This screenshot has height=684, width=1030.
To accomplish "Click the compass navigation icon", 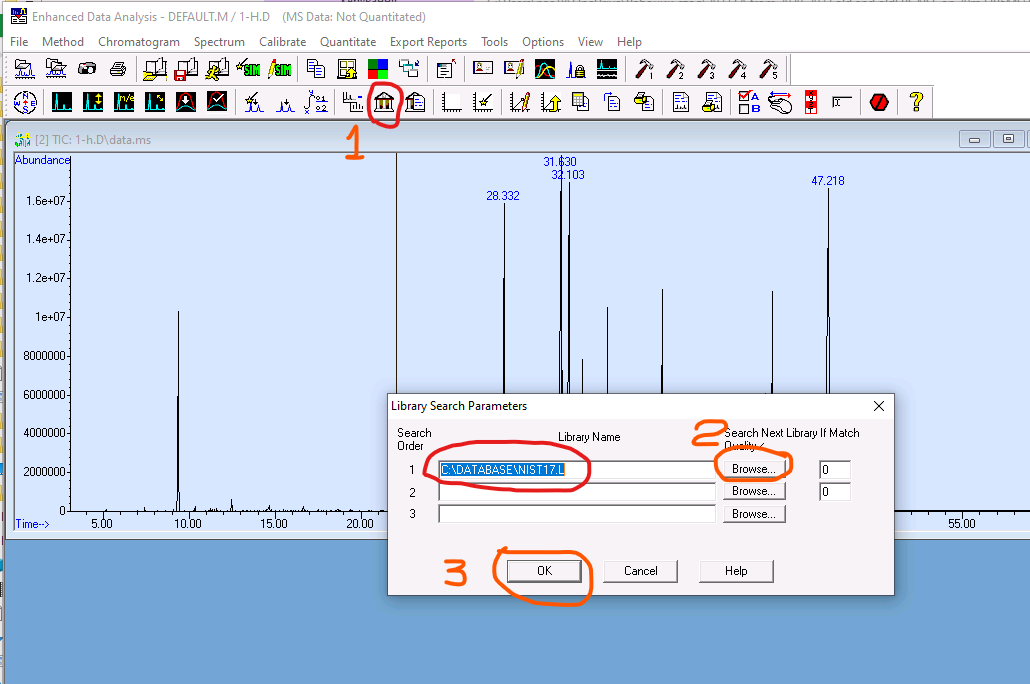I will 25,102.
